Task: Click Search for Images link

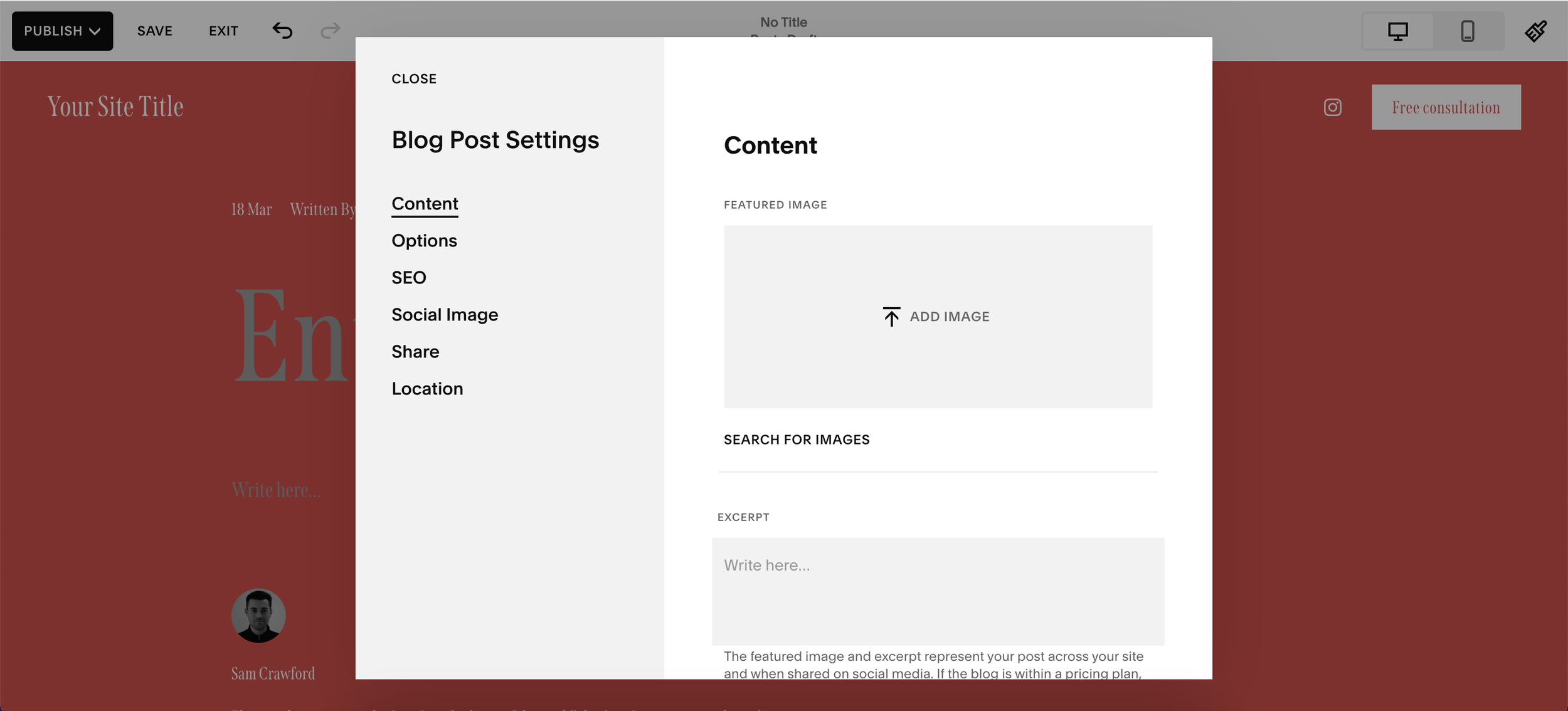Action: [x=796, y=440]
